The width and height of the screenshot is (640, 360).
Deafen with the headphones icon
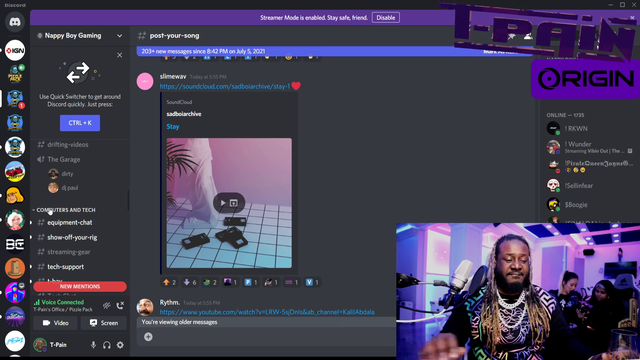[107, 345]
